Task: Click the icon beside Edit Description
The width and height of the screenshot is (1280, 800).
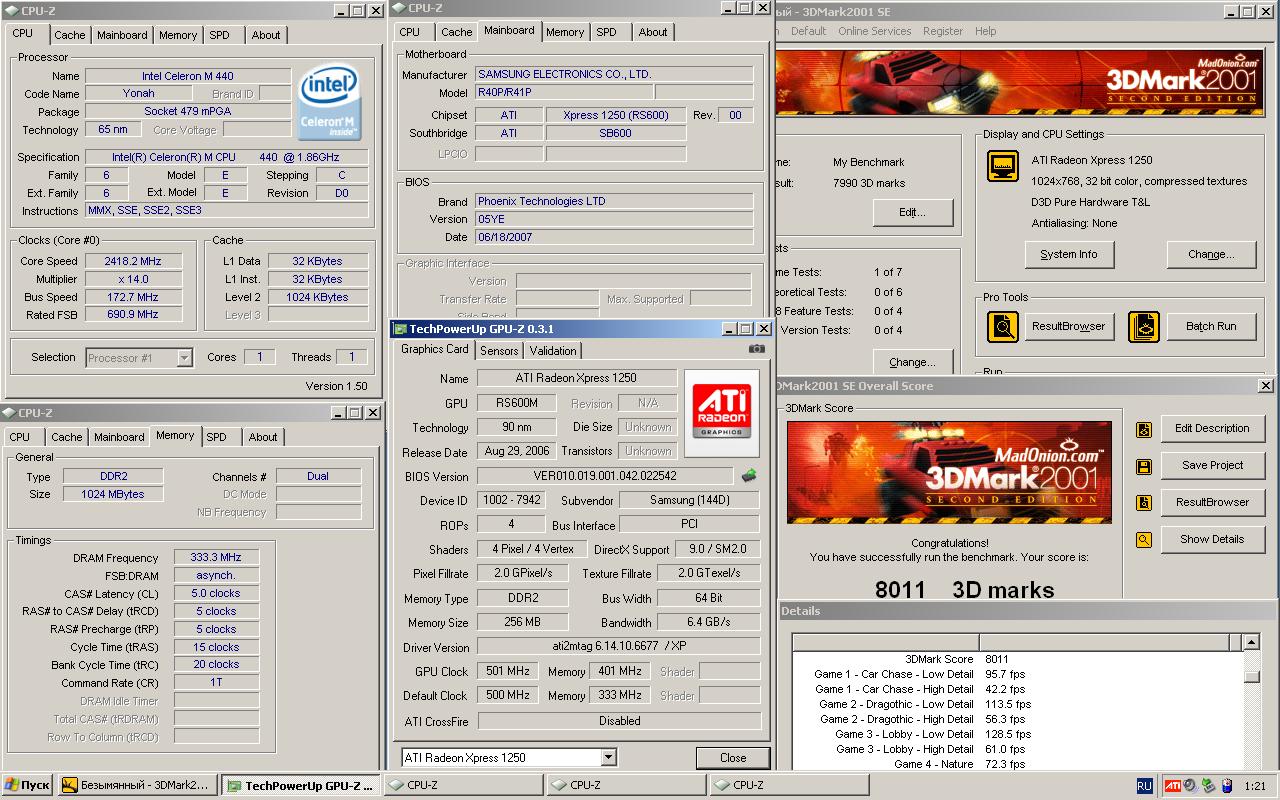Action: [x=1144, y=429]
